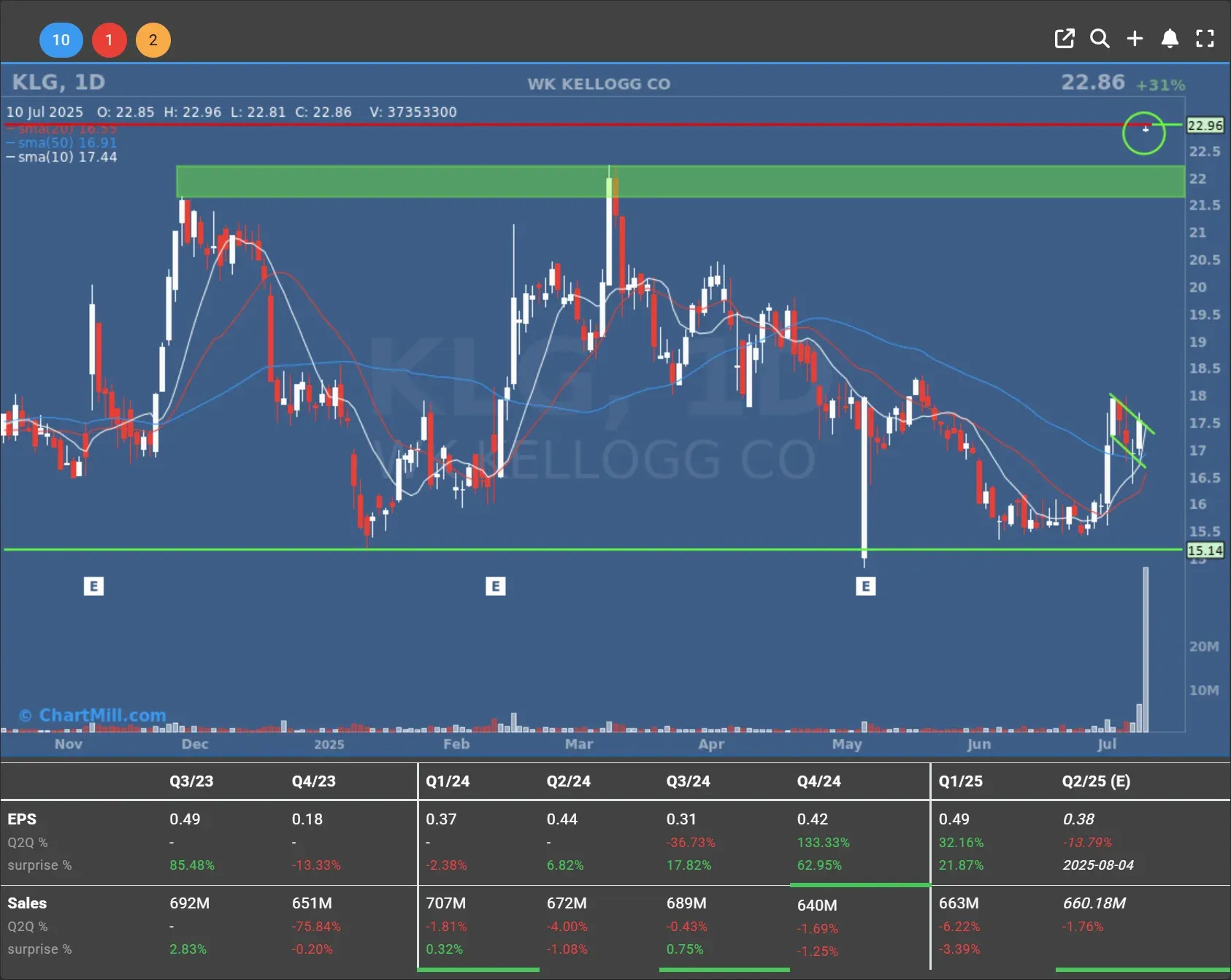Click the -36.73% EPS Q2Q value
The height and width of the screenshot is (980, 1231).
[691, 843]
